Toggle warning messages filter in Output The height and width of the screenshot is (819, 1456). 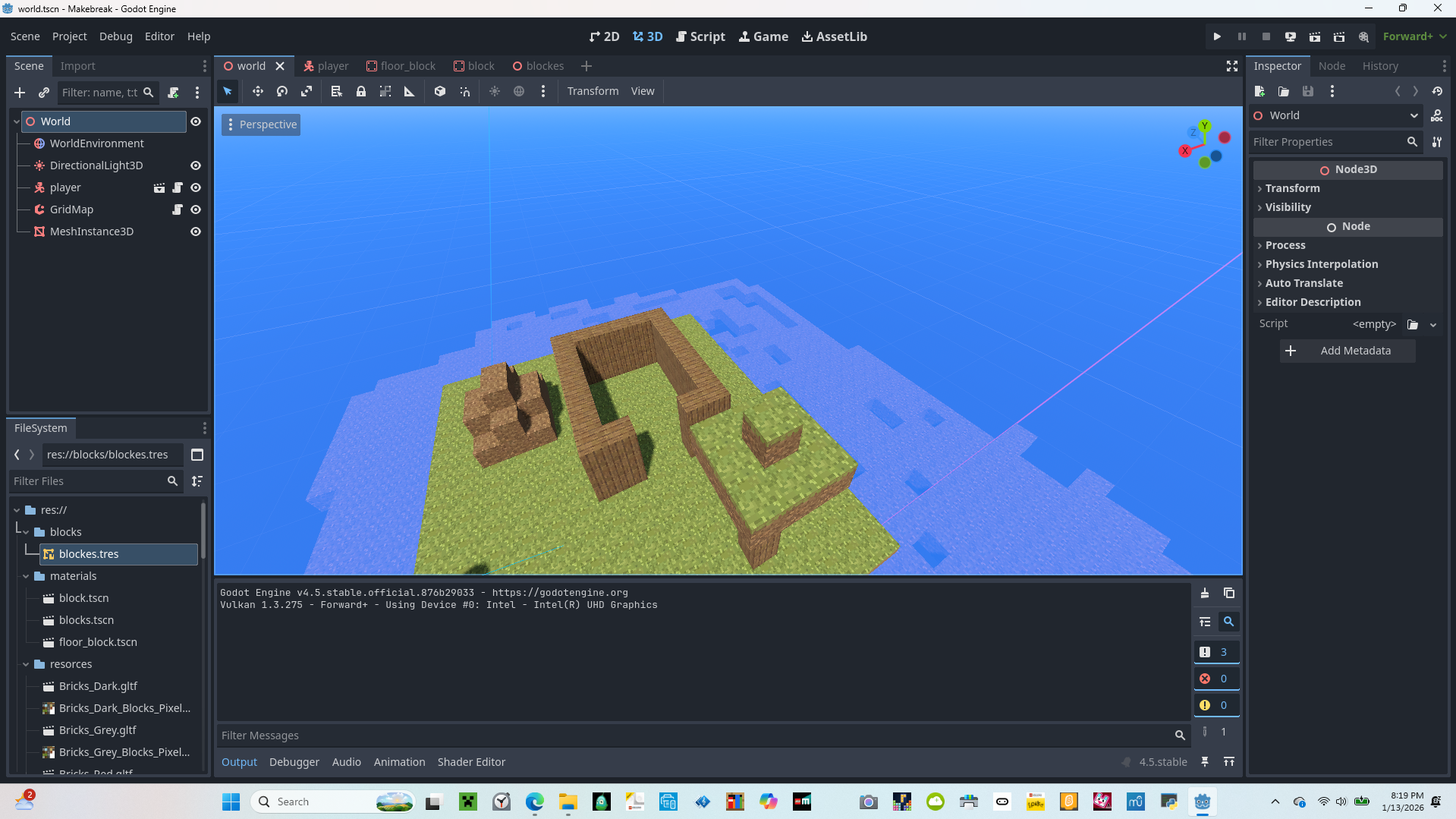[1216, 705]
